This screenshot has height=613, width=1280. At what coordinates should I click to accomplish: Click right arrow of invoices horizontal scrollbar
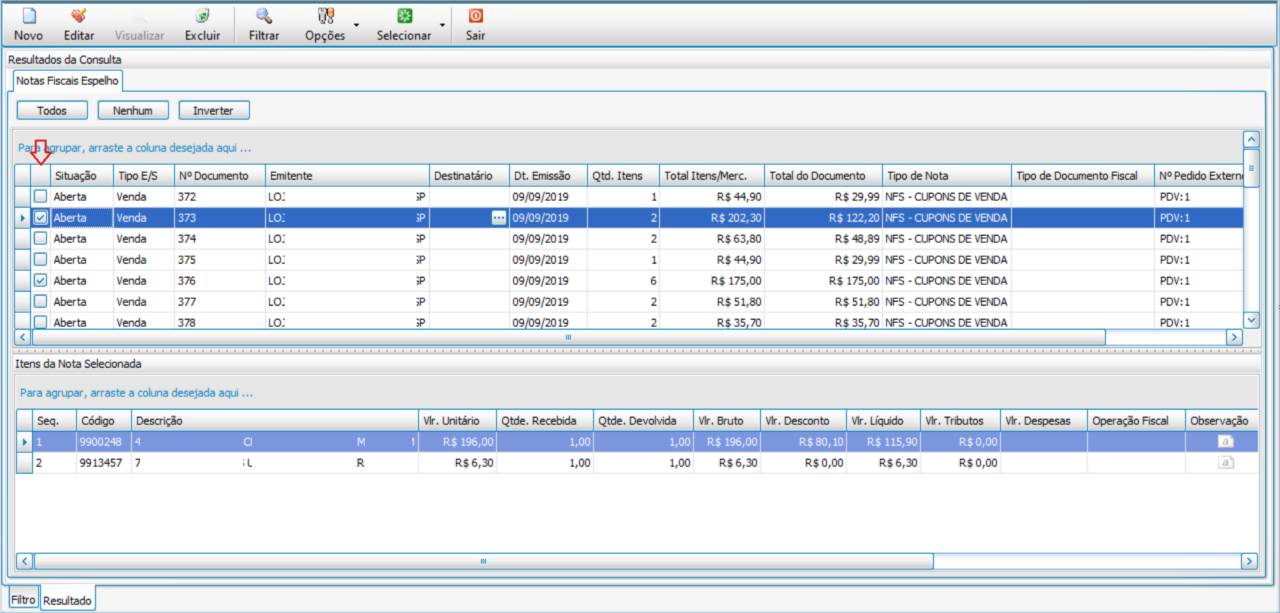pos(1234,338)
